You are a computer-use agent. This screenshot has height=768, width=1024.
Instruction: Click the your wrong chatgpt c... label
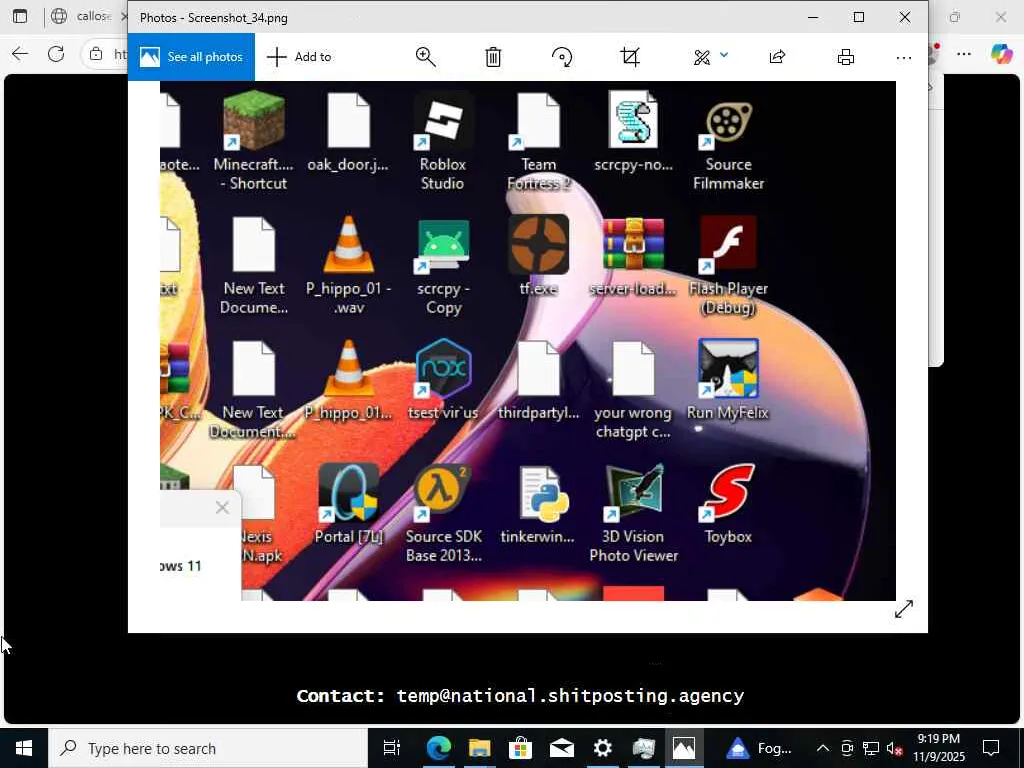[x=633, y=422]
